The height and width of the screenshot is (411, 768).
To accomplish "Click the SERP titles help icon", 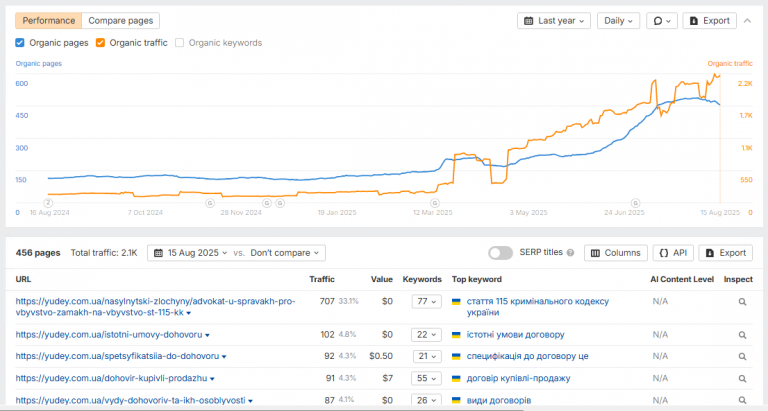I will pyautogui.click(x=570, y=253).
